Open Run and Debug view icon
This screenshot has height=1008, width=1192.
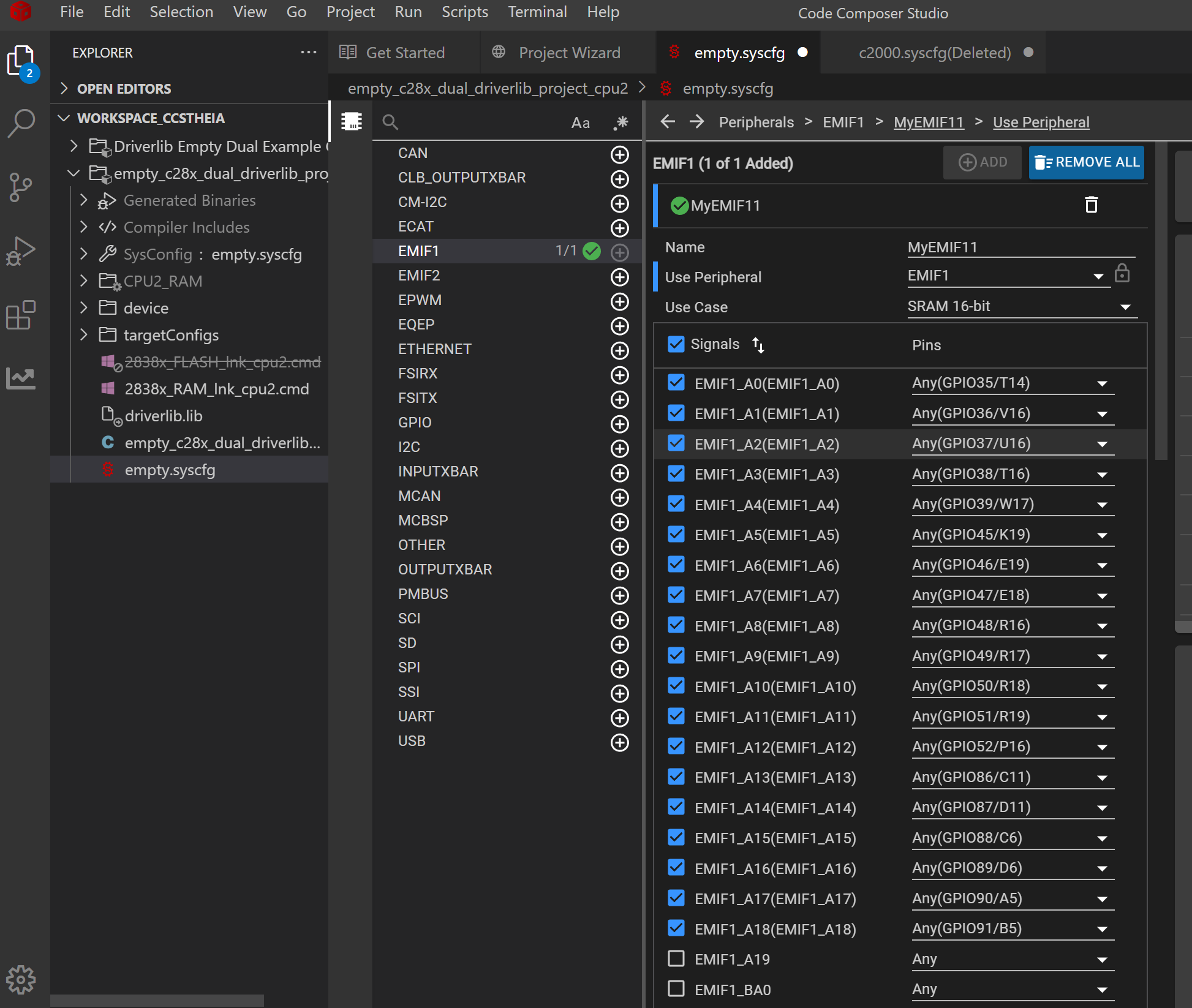click(x=21, y=251)
